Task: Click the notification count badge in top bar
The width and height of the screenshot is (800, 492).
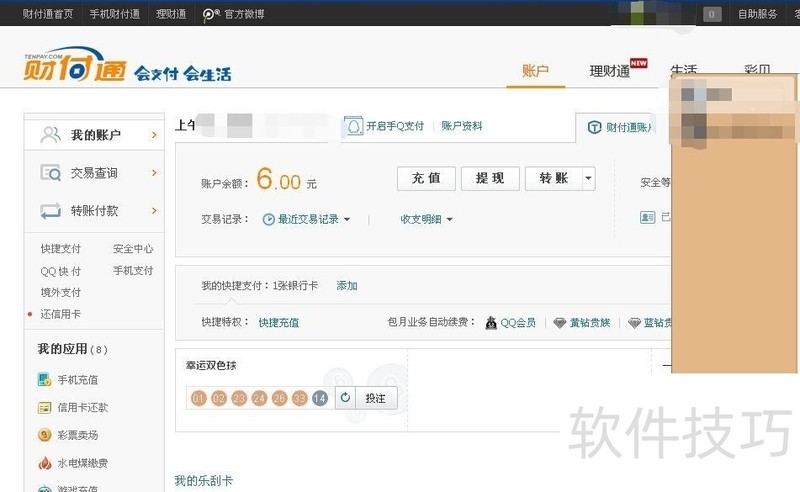Action: [x=712, y=14]
